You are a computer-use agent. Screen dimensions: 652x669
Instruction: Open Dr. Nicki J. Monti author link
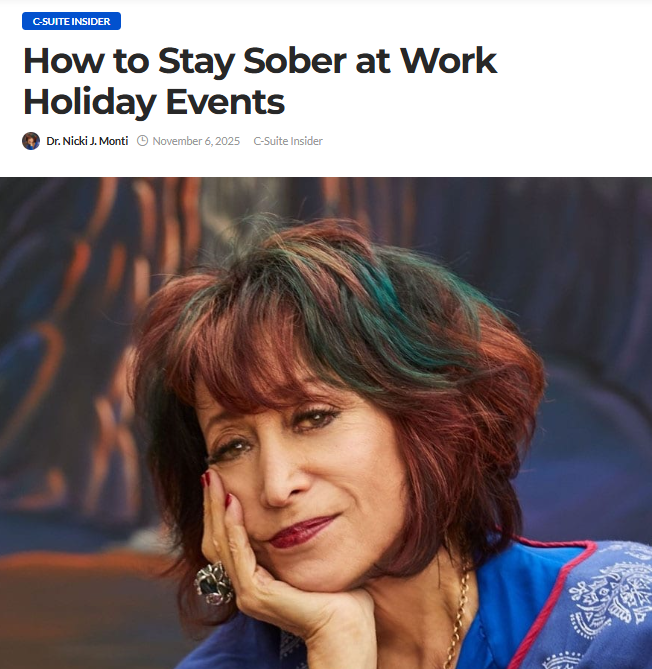87,141
